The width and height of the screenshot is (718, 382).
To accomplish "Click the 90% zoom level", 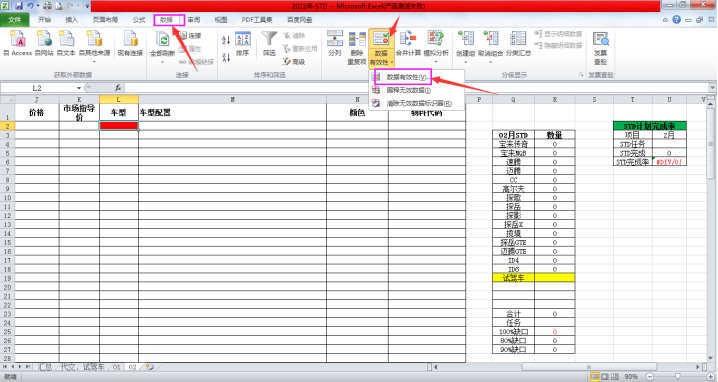I will point(631,377).
